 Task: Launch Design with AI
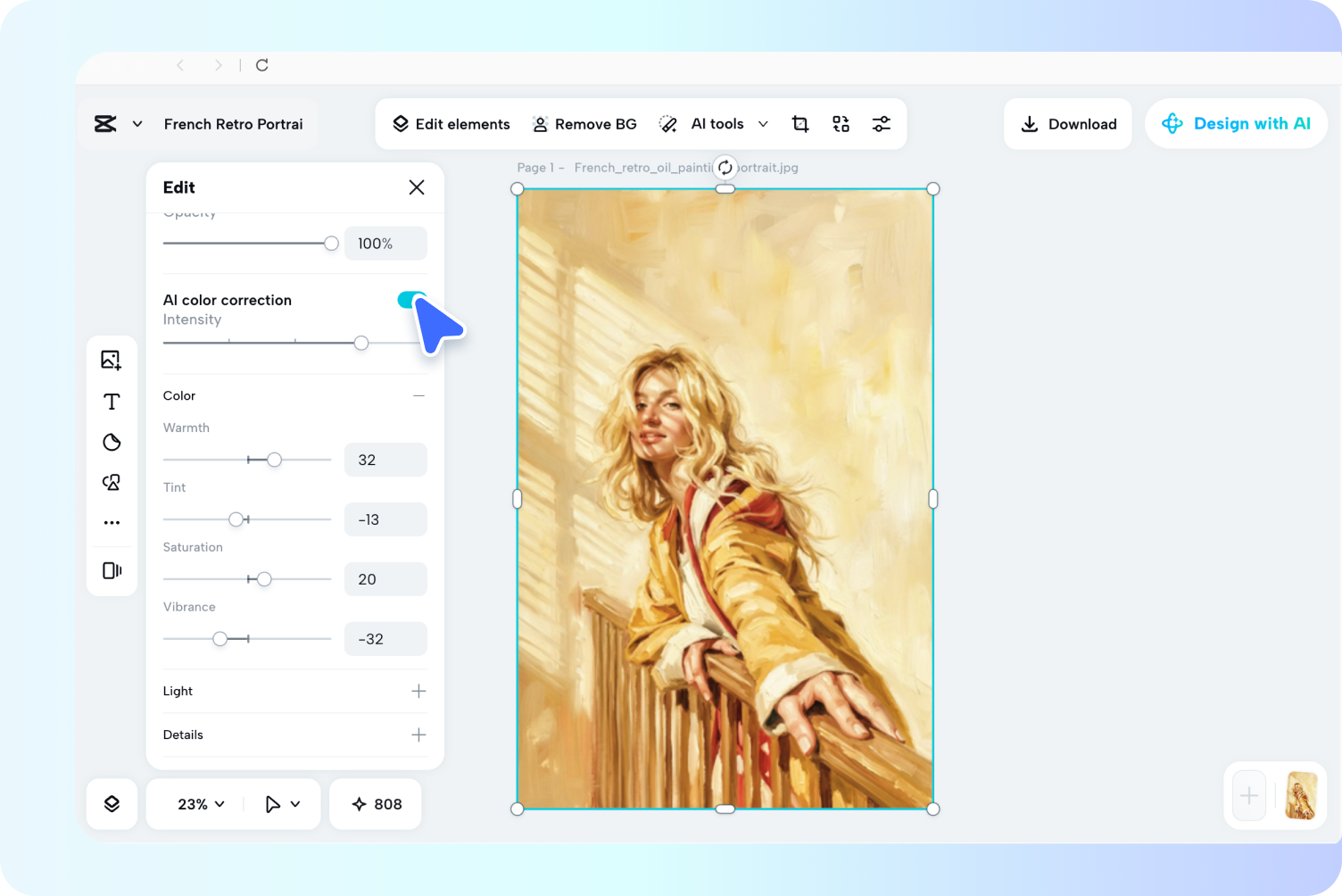(x=1236, y=123)
